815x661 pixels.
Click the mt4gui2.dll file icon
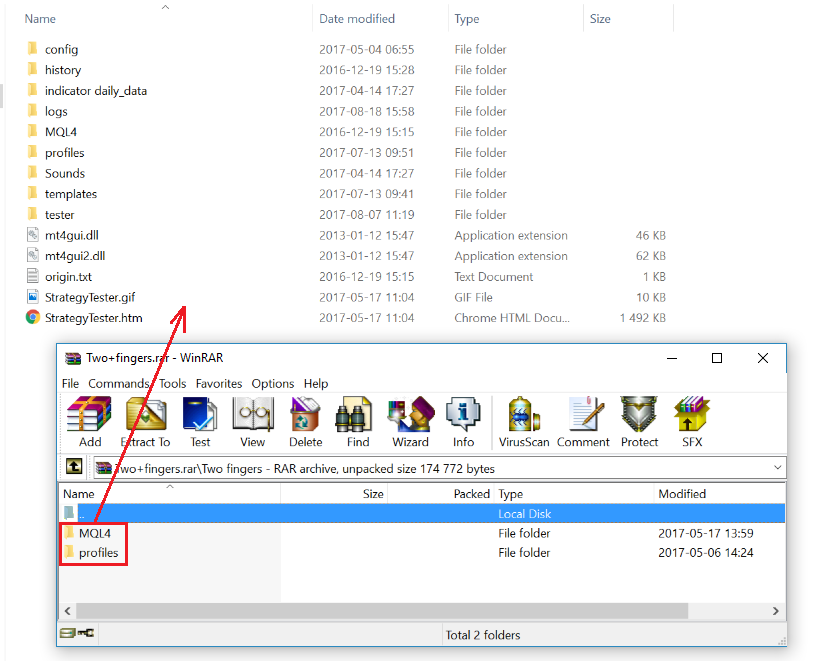(33, 255)
